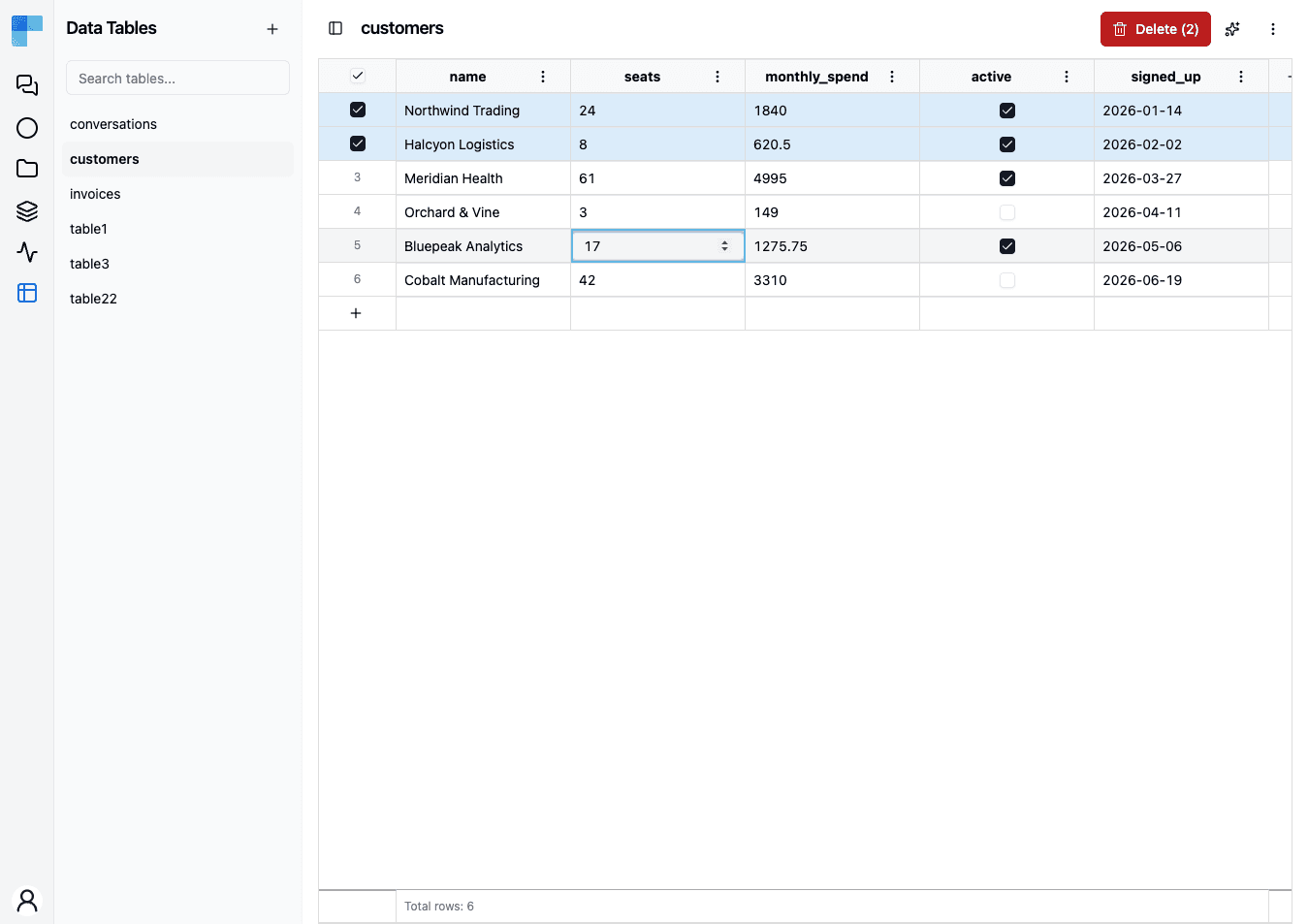Click the seats cell showing 61

657,178
